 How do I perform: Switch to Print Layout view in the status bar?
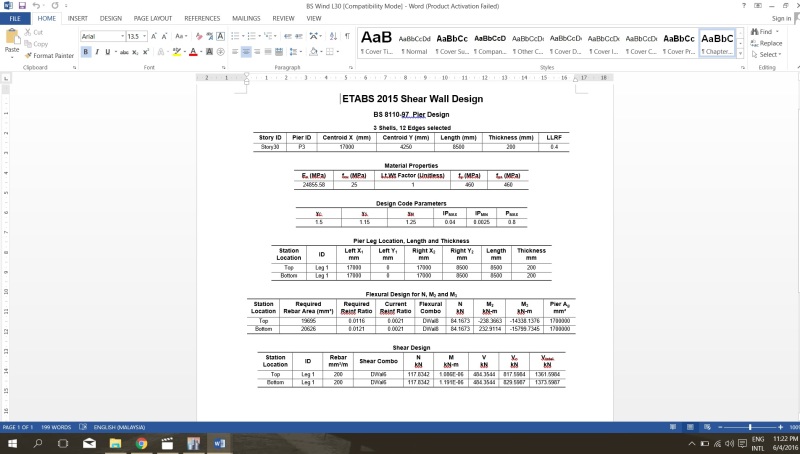click(690, 427)
